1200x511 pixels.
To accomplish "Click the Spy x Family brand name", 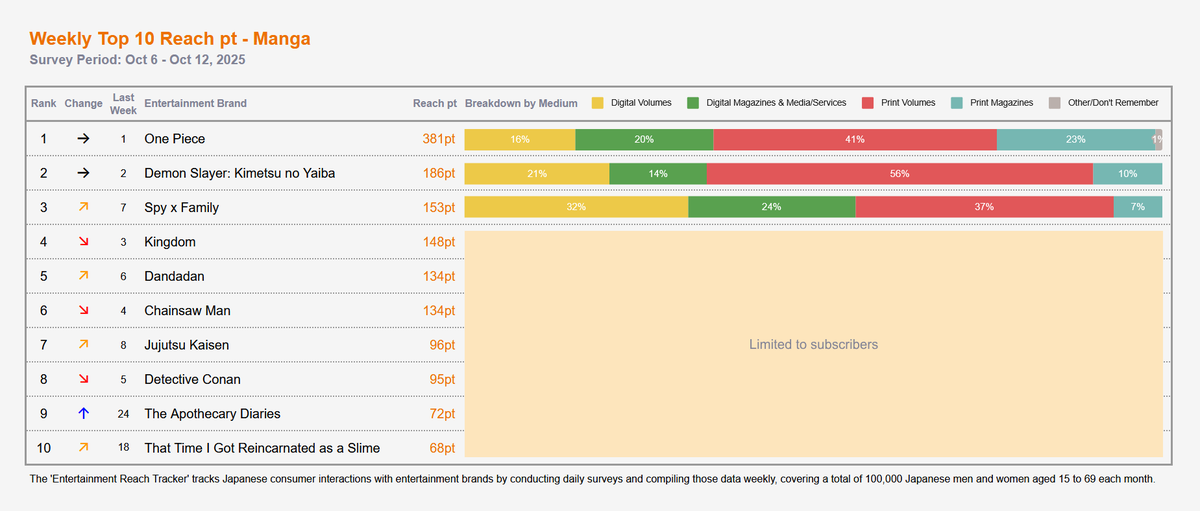I will [181, 207].
